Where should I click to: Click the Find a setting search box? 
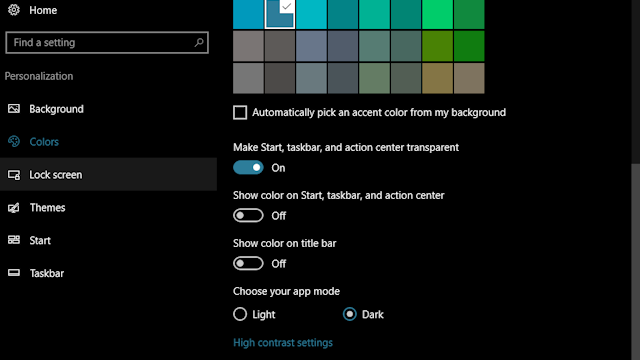(x=107, y=42)
